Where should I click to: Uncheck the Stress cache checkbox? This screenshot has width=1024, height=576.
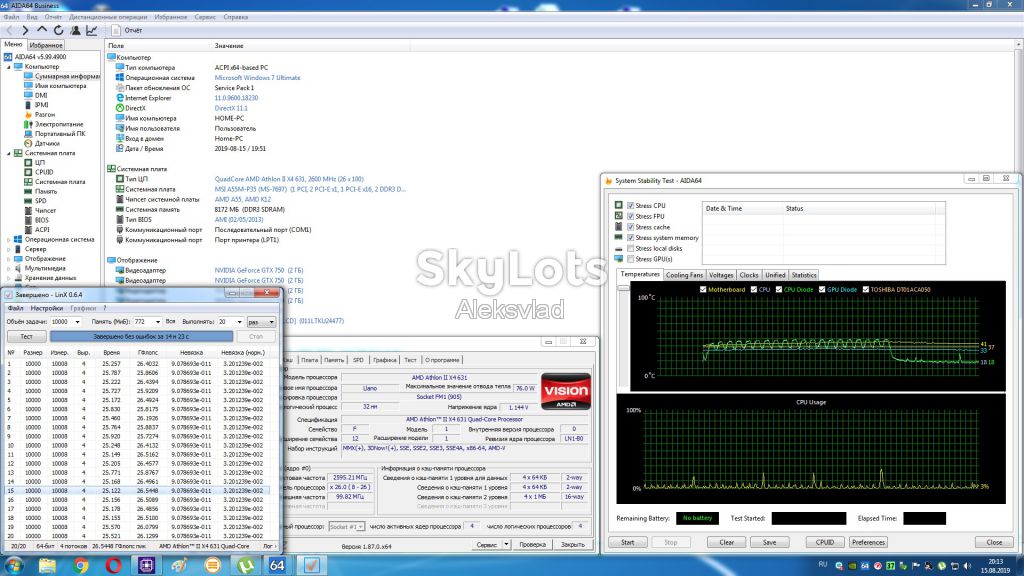coord(630,227)
